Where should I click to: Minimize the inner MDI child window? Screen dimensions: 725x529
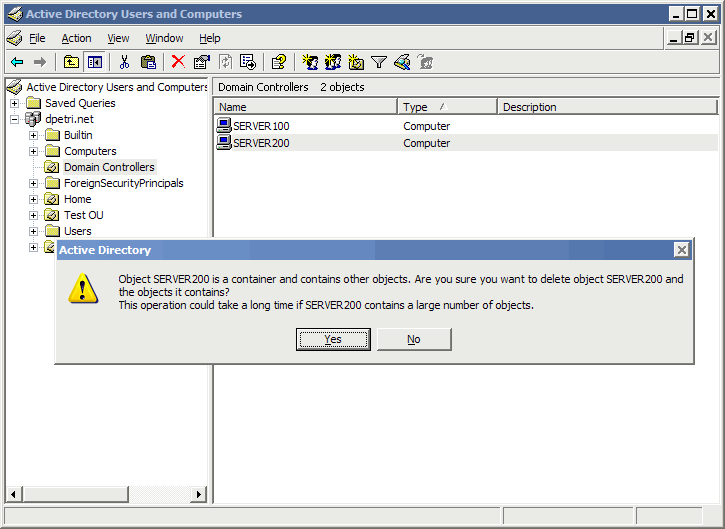[x=674, y=38]
